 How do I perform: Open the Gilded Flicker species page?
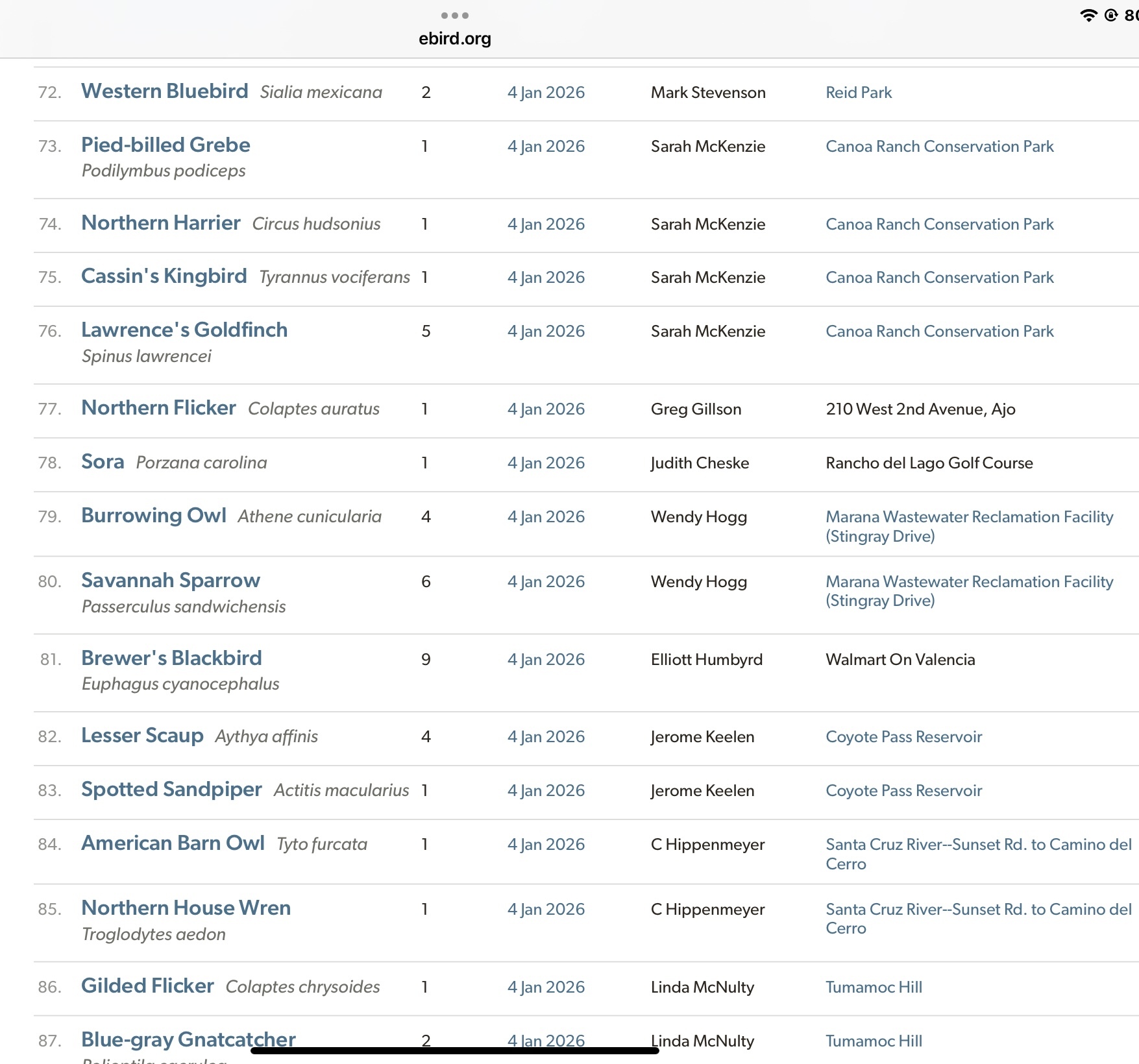click(x=147, y=986)
